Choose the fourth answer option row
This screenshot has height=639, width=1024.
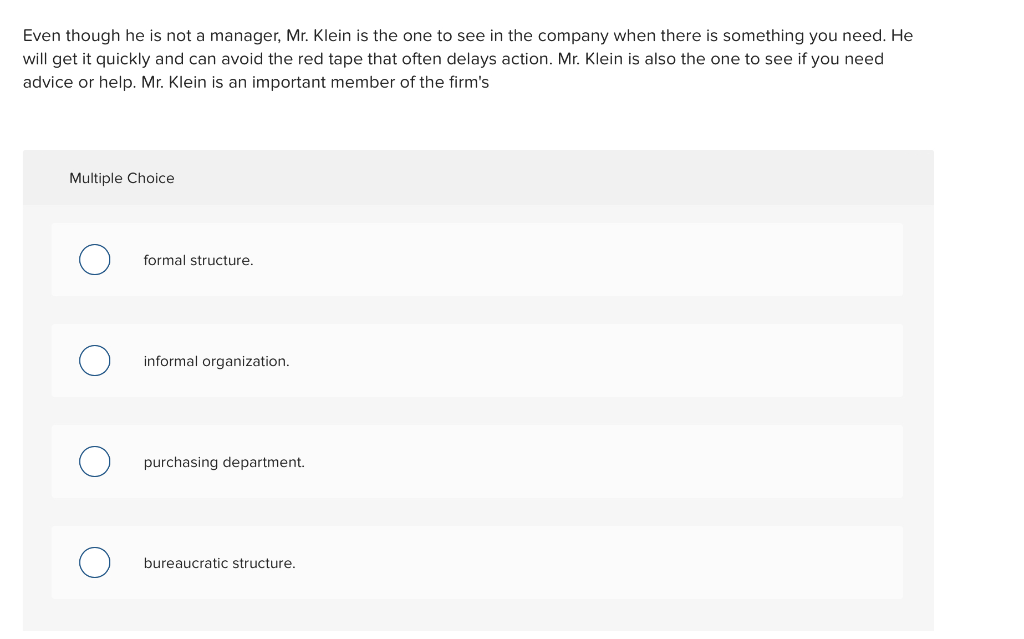[x=477, y=562]
